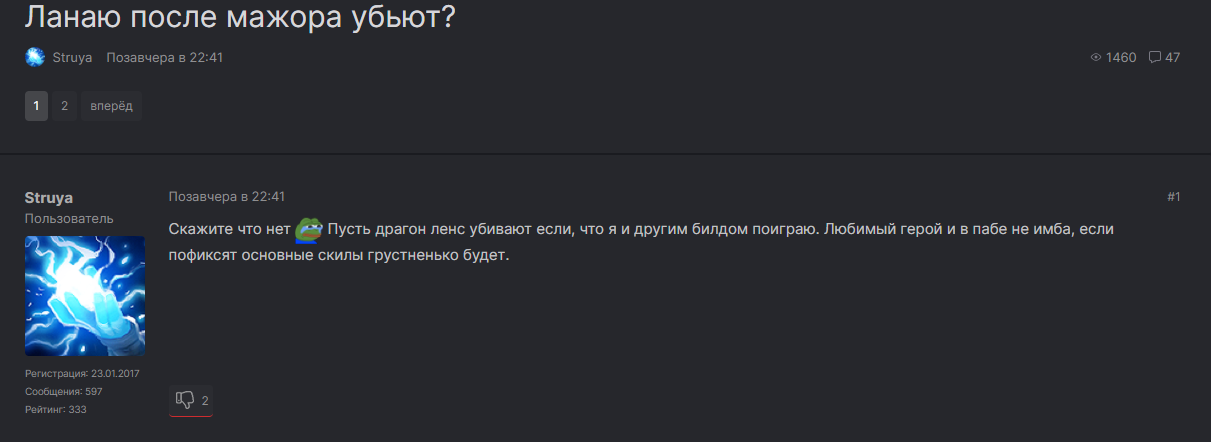This screenshot has height=442, width=1211.
Task: Click the comments speech bubble icon
Action: [x=1155, y=57]
